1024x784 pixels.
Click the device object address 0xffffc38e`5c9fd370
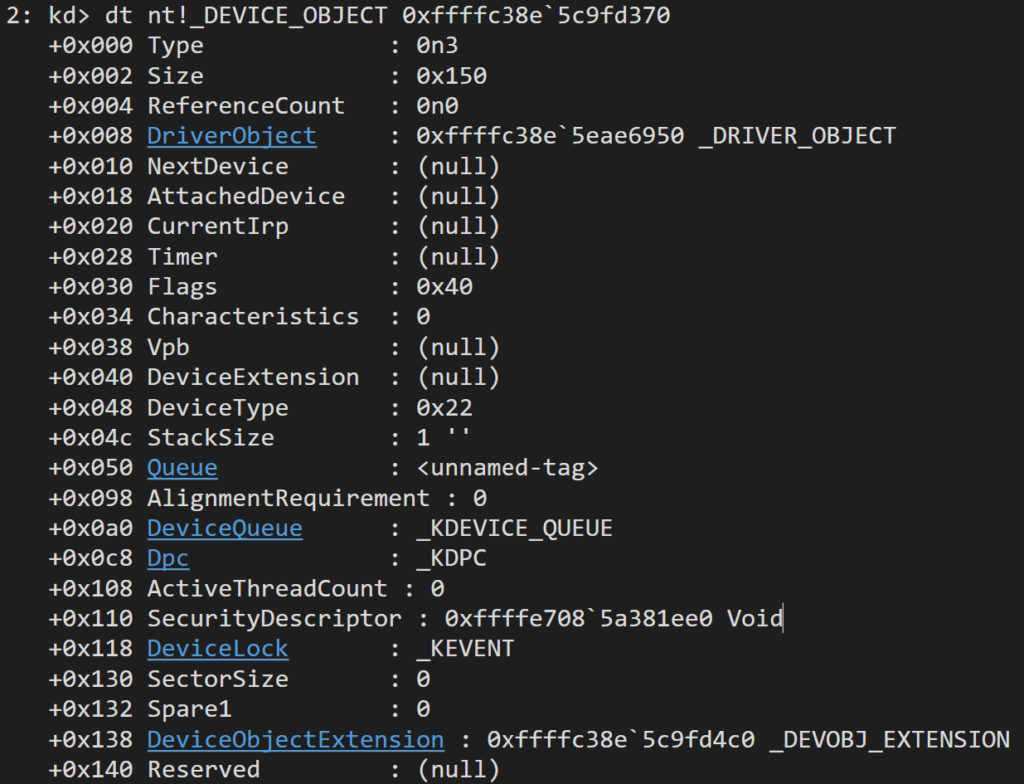pyautogui.click(x=536, y=15)
